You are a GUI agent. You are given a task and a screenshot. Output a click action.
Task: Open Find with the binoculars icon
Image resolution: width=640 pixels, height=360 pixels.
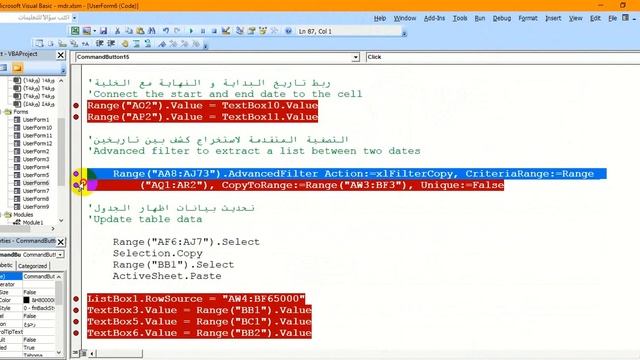(151, 31)
